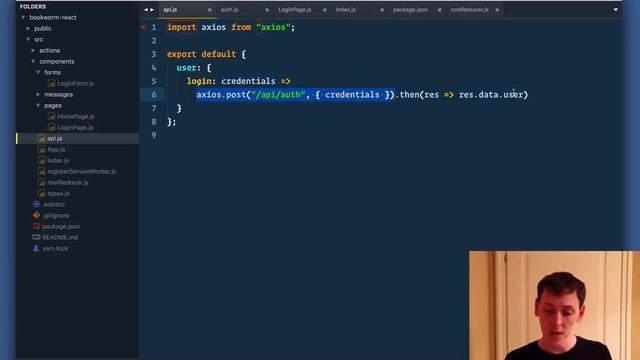
Task: Click the JS icon beside LoginForm.js
Action: [51, 84]
